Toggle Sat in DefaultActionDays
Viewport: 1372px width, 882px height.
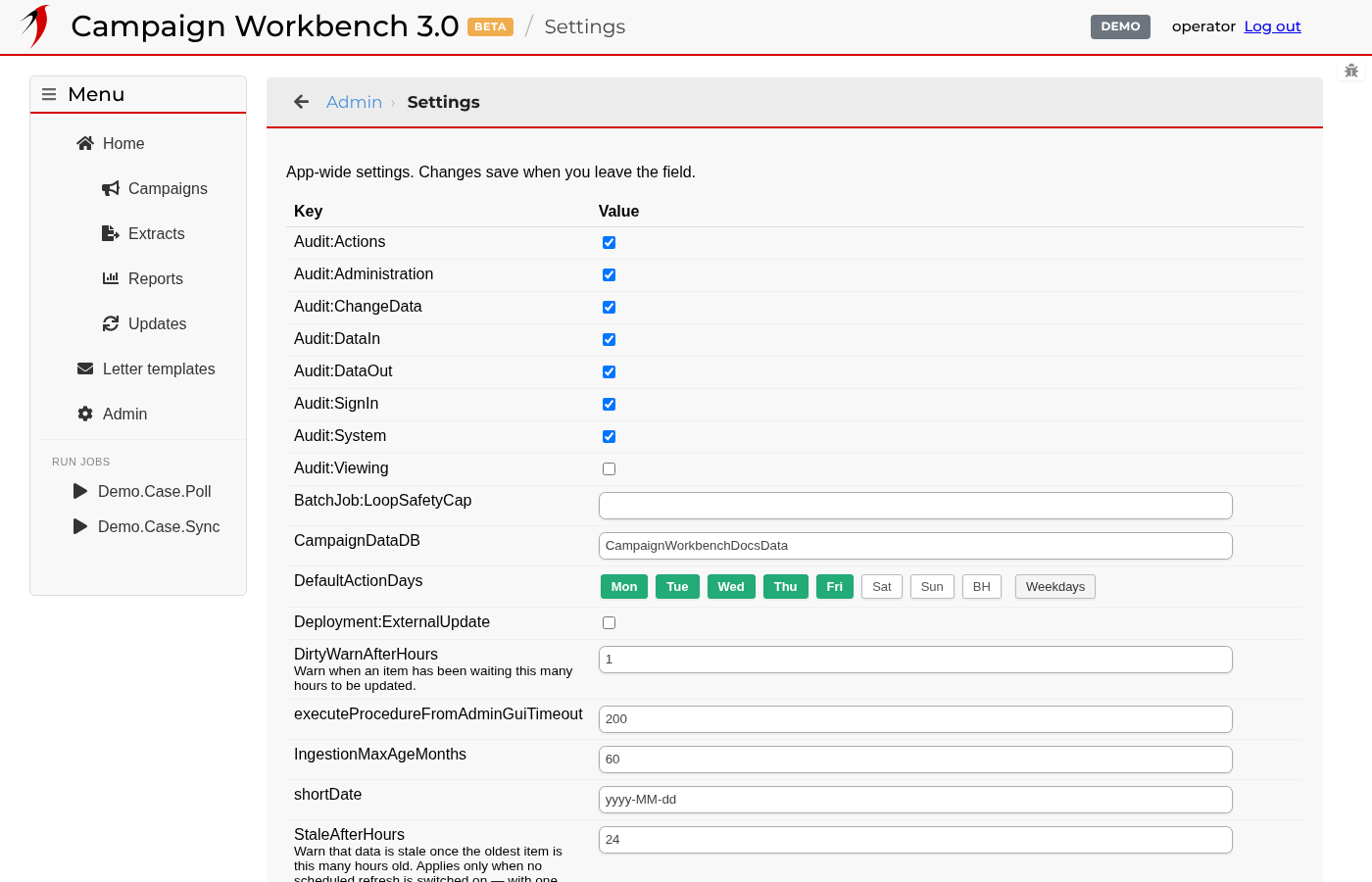point(882,586)
